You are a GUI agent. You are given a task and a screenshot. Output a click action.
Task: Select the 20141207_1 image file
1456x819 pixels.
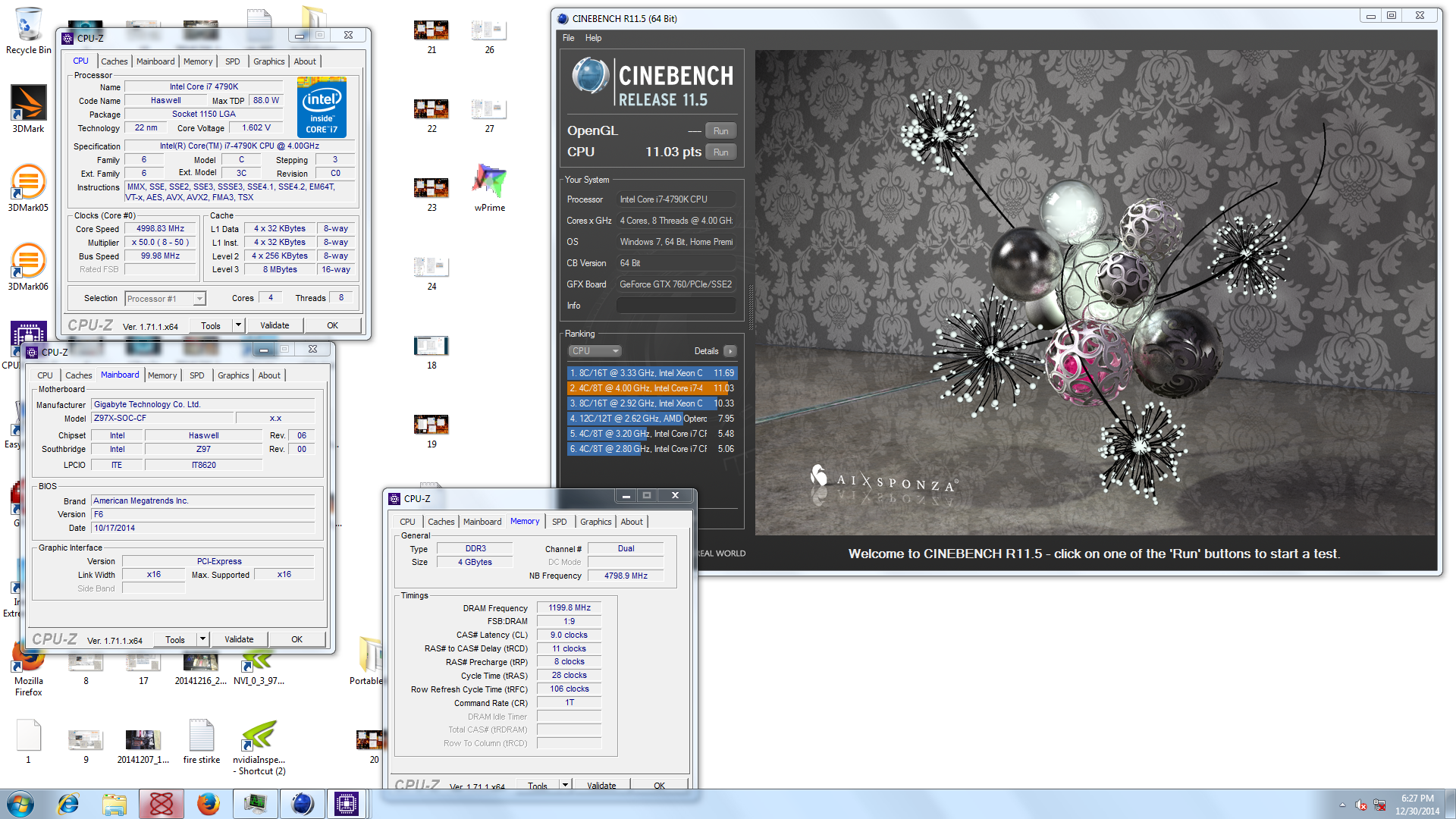click(143, 746)
